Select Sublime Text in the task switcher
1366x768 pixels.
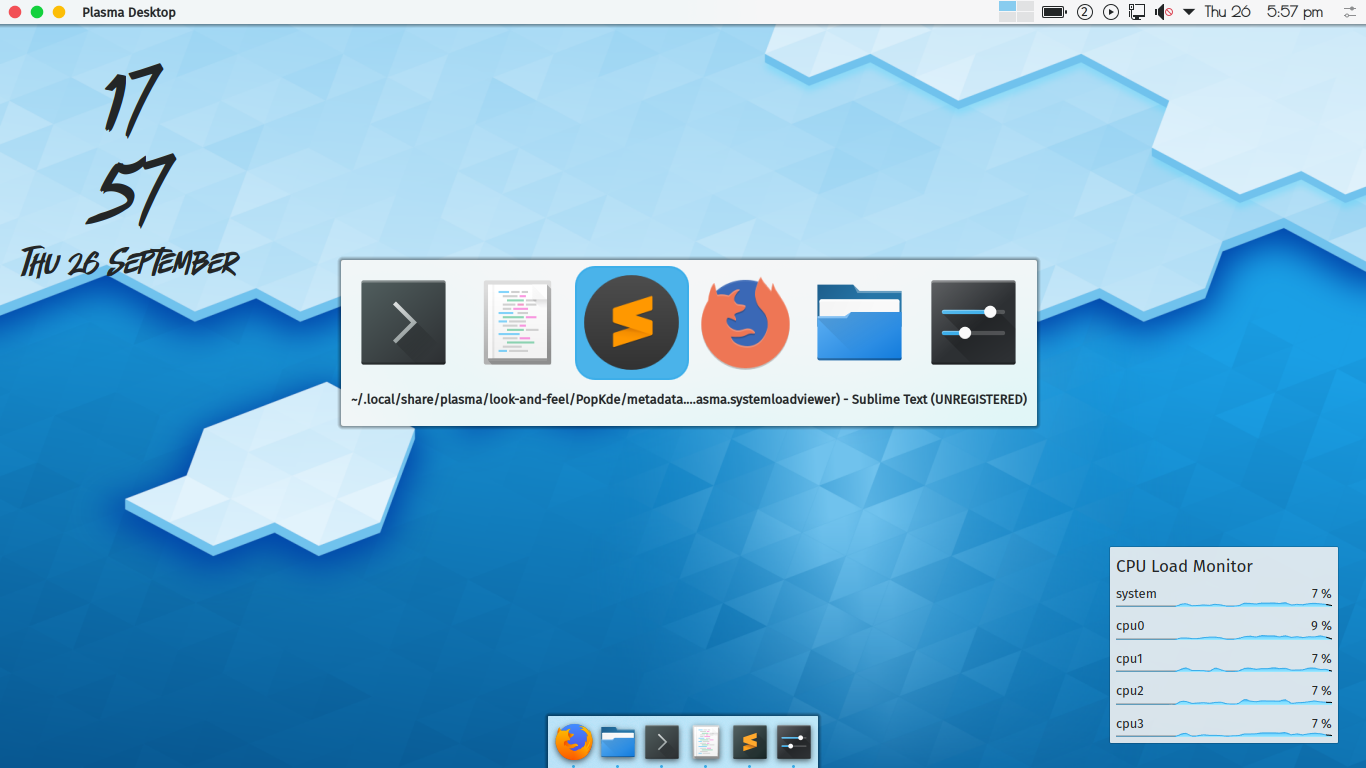point(631,322)
